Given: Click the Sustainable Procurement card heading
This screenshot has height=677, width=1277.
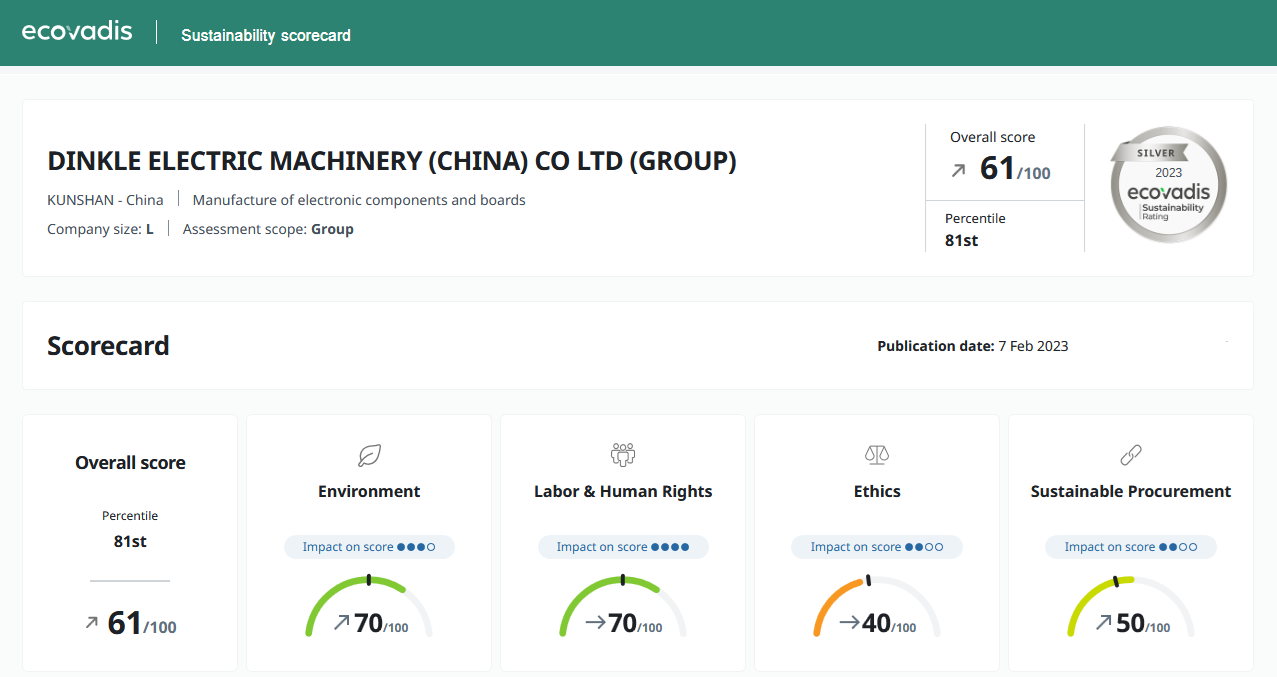Looking at the screenshot, I should (1131, 491).
